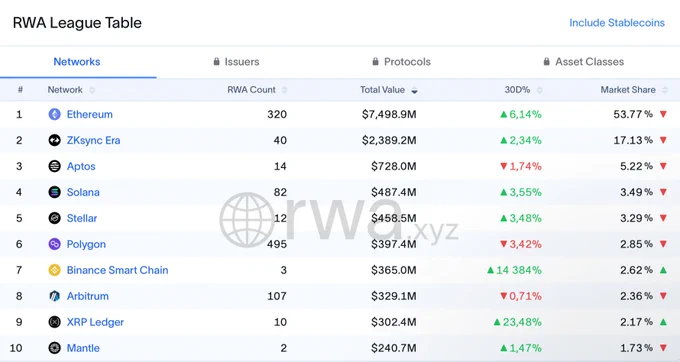The width and height of the screenshot is (680, 362).
Task: Open the ZKsync Era network link
Action: click(94, 140)
